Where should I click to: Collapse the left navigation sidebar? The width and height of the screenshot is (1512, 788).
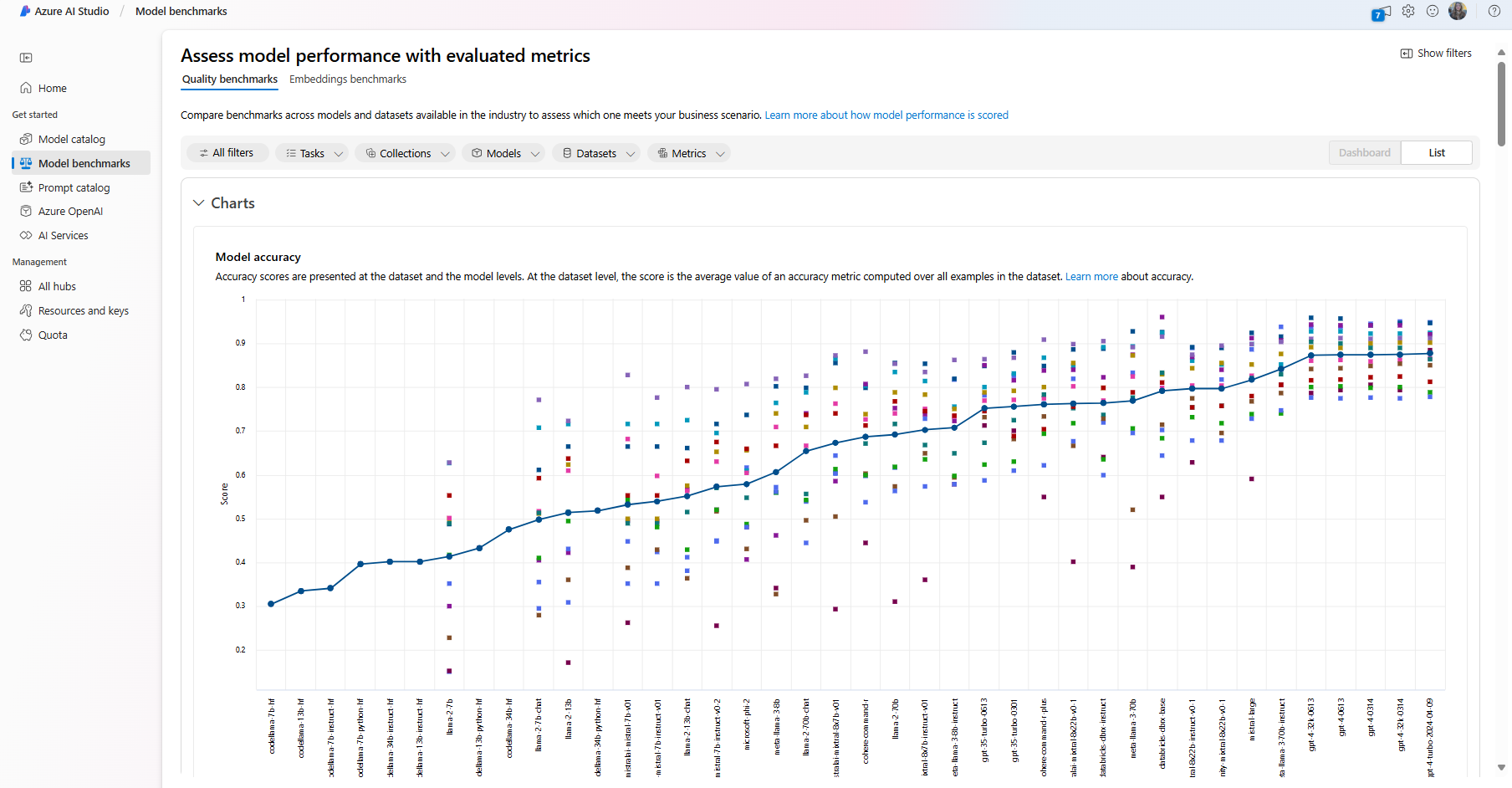26,58
